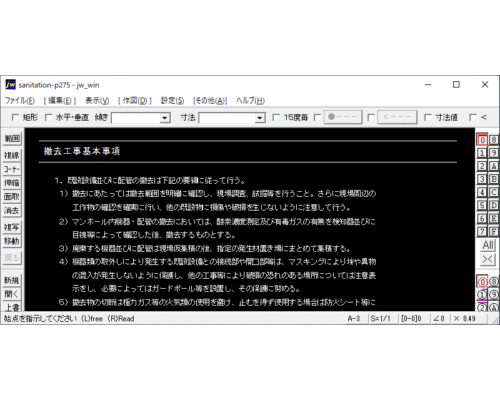This screenshot has height=400, width=500.
Task: Select square layer button 7
Action: 482,232
